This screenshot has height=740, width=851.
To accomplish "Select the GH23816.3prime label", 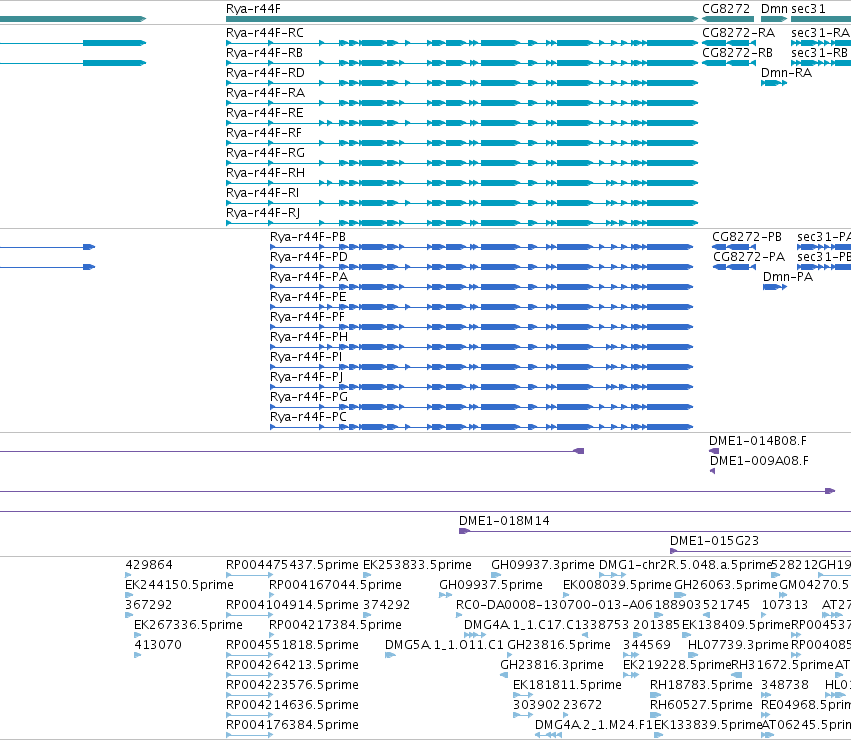I will click(x=552, y=666).
